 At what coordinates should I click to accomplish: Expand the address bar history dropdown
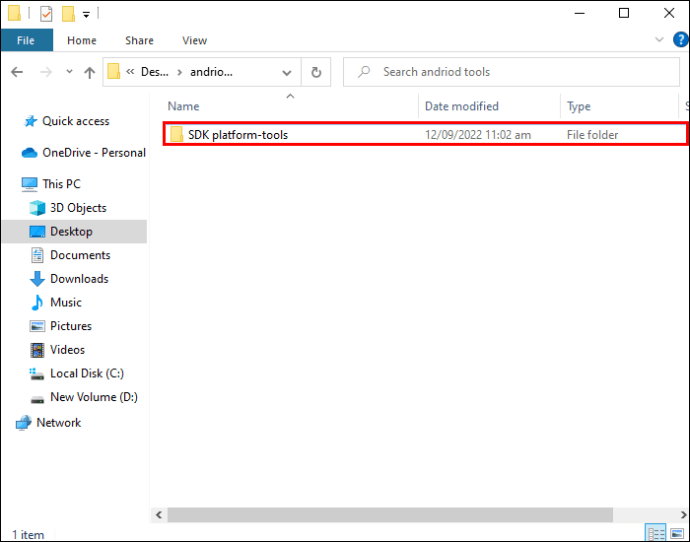tap(286, 73)
